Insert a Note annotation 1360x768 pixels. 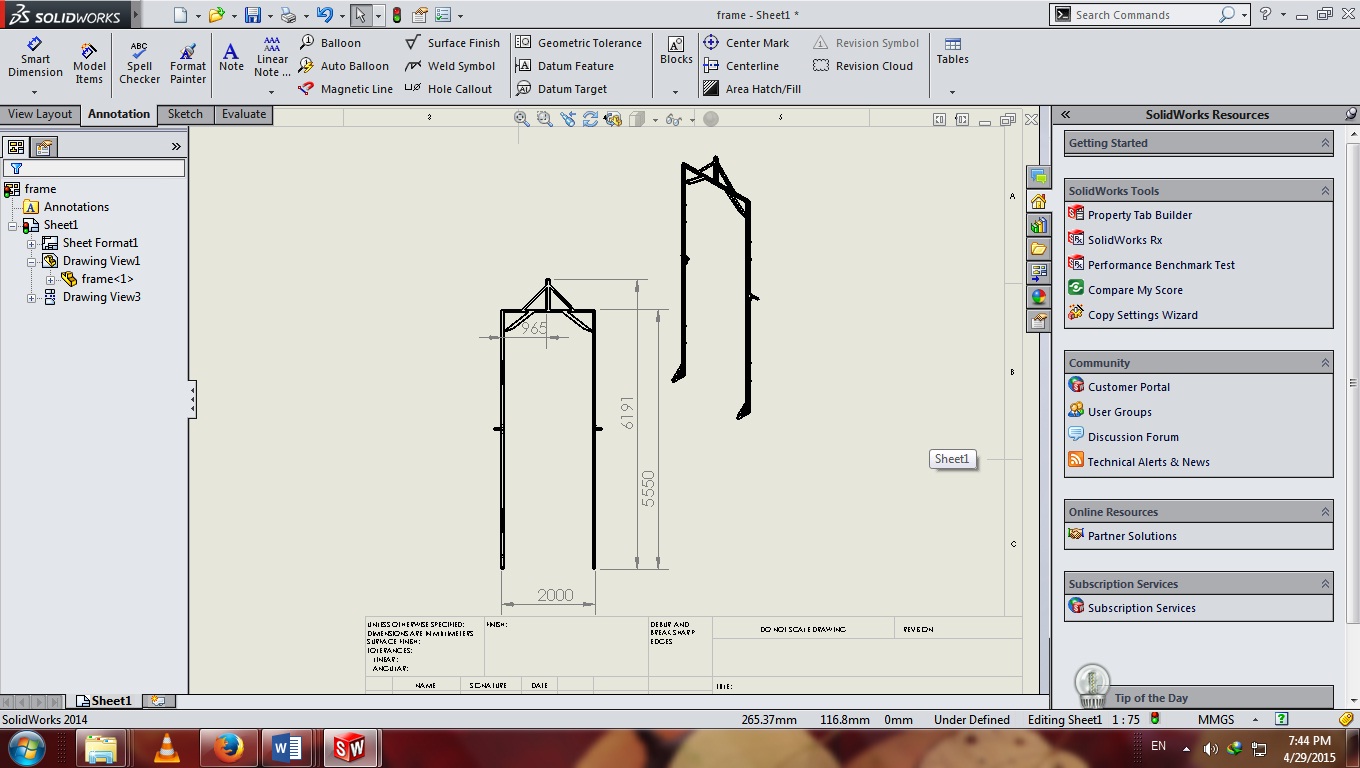(231, 57)
